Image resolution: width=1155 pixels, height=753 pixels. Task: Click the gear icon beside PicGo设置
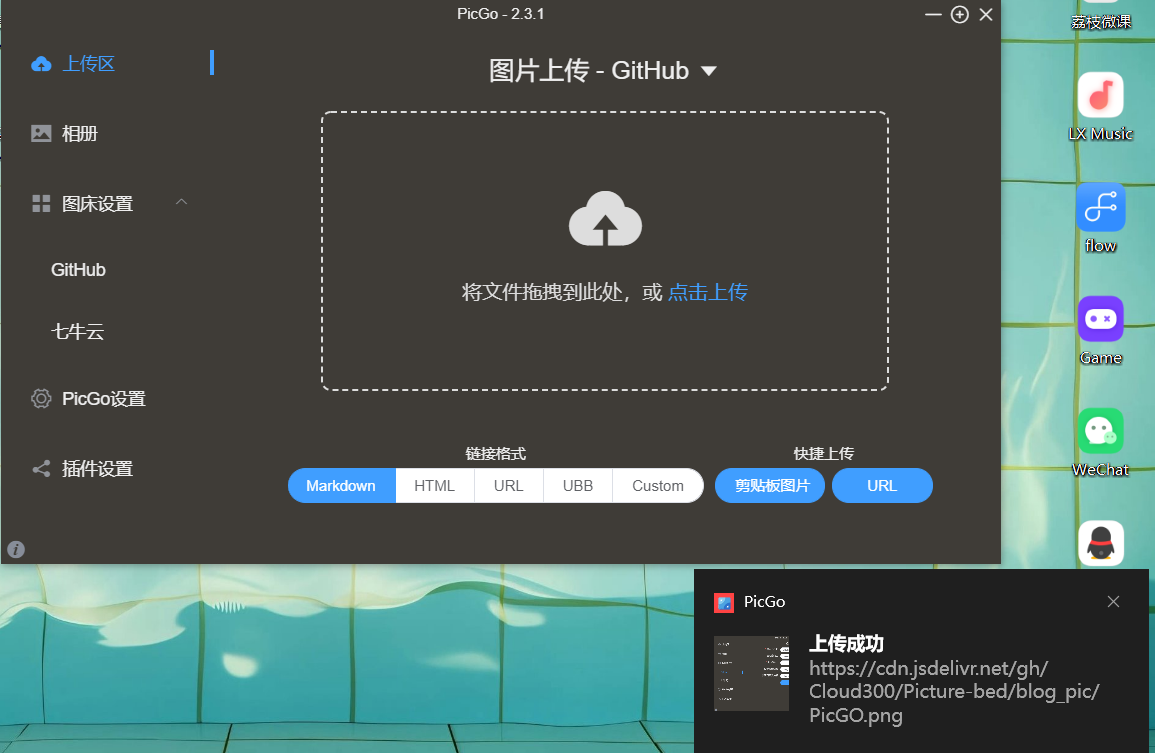tap(41, 399)
